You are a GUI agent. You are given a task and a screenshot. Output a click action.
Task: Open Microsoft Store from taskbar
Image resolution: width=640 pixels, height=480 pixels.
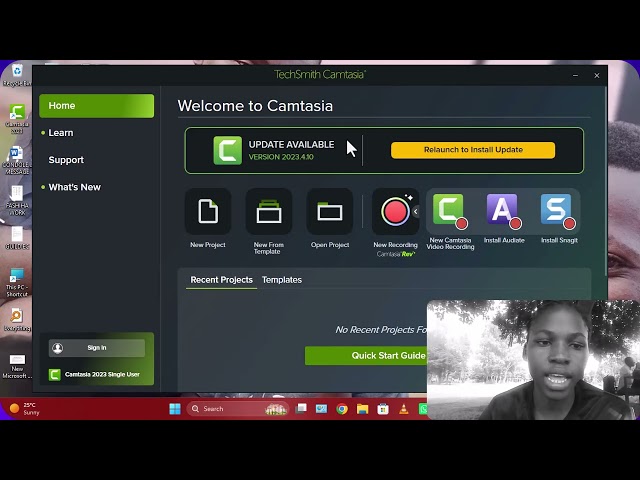pyautogui.click(x=383, y=409)
